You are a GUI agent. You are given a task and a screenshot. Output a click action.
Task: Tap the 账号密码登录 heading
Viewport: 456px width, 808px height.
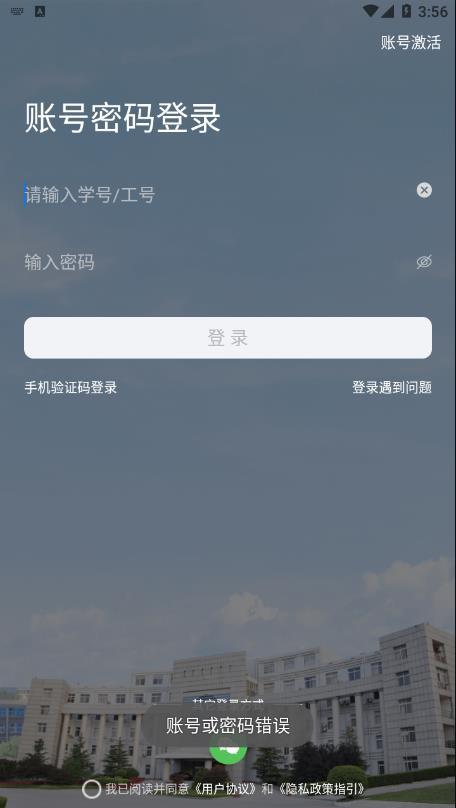pyautogui.click(x=123, y=118)
